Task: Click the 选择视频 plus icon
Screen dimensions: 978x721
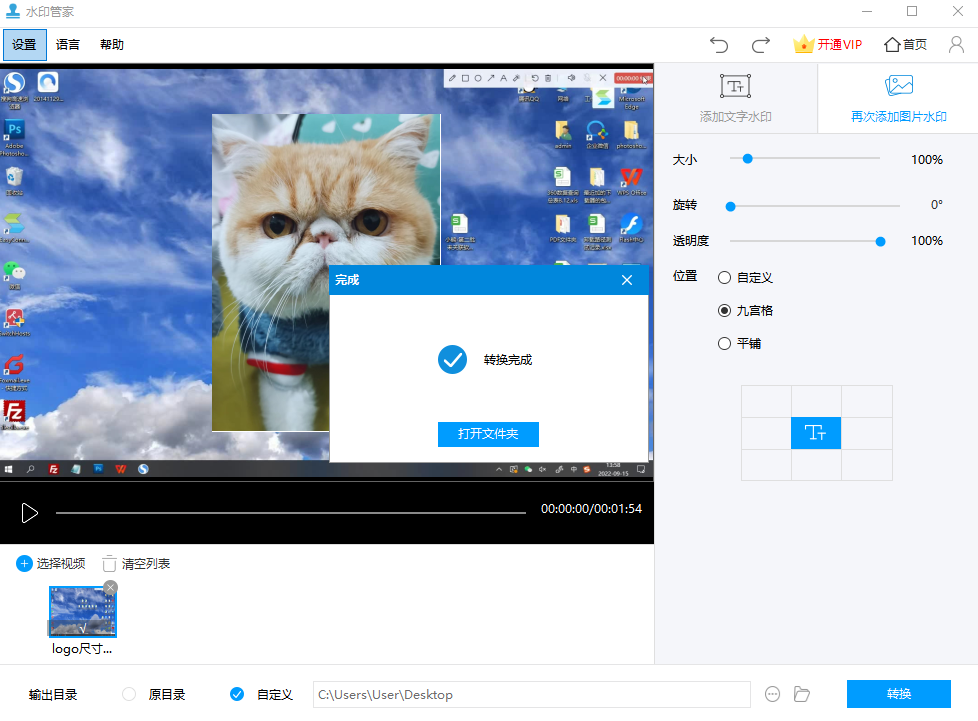Action: (x=24, y=564)
